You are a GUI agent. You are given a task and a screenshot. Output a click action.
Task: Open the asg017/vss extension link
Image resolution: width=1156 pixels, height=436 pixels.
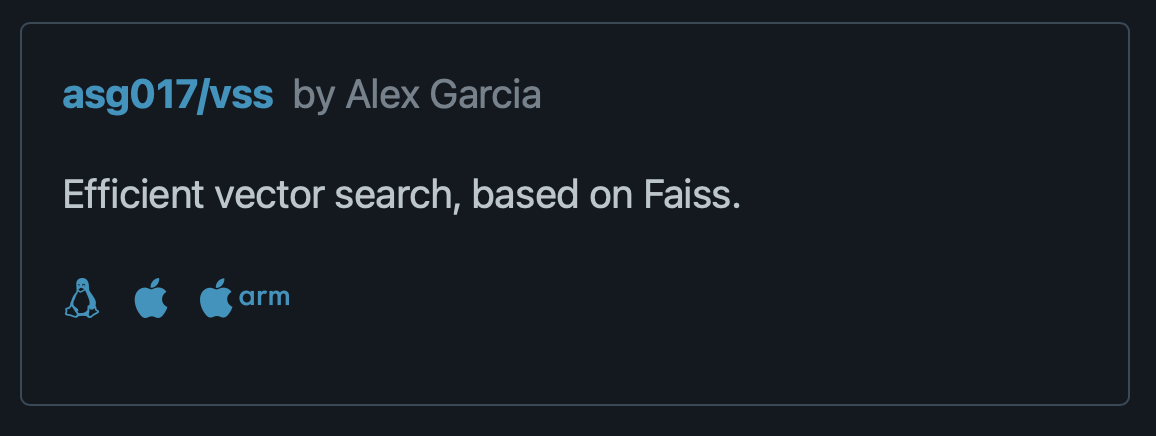pyautogui.click(x=167, y=95)
